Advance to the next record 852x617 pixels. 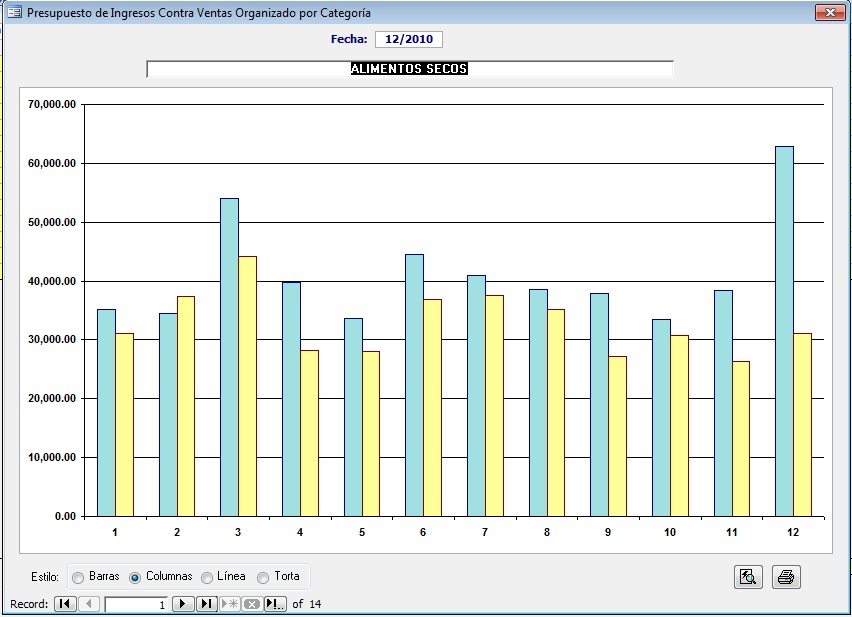183,604
